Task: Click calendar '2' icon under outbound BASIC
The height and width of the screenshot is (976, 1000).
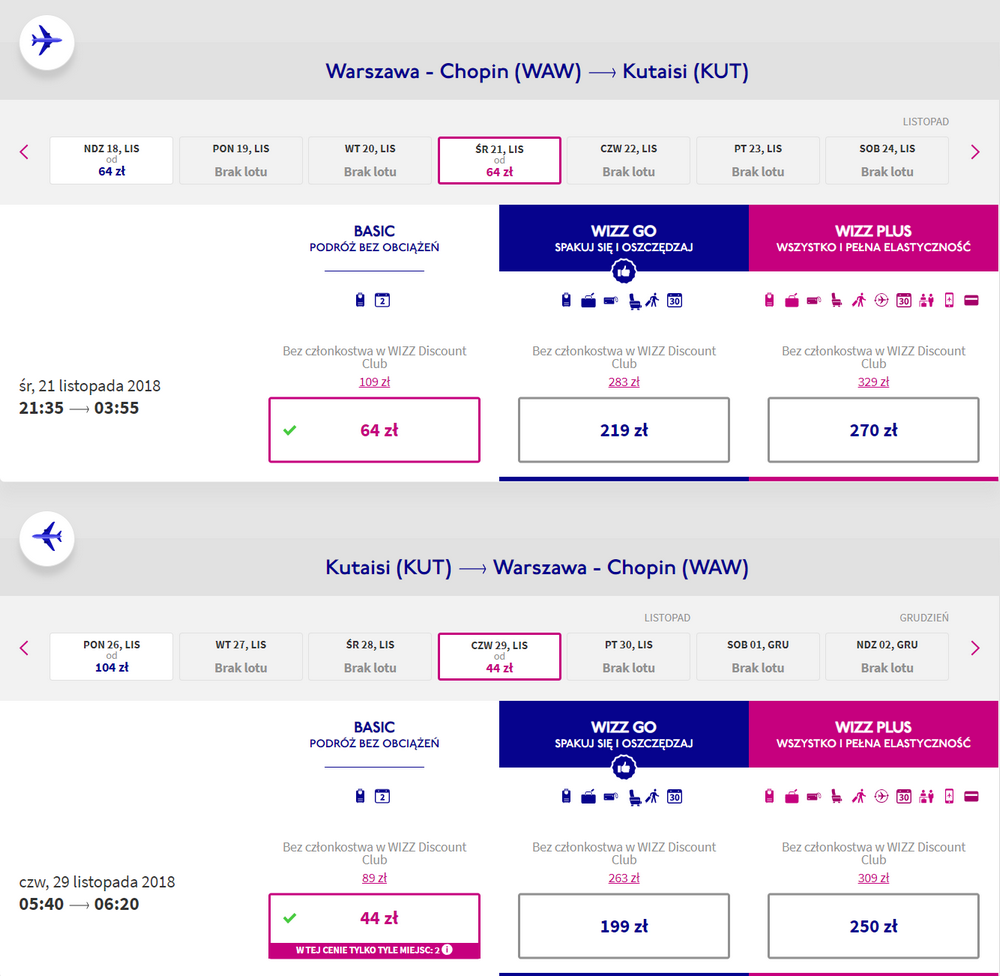Action: coord(382,300)
